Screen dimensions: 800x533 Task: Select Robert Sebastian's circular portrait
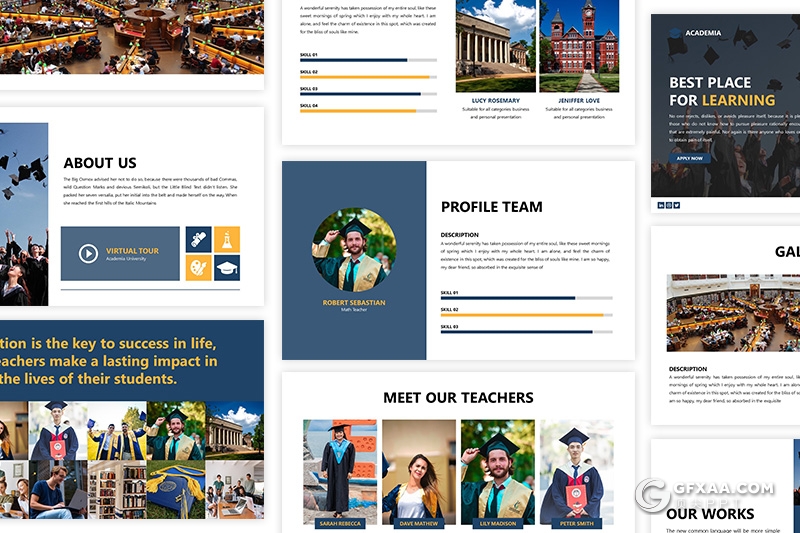coord(354,250)
